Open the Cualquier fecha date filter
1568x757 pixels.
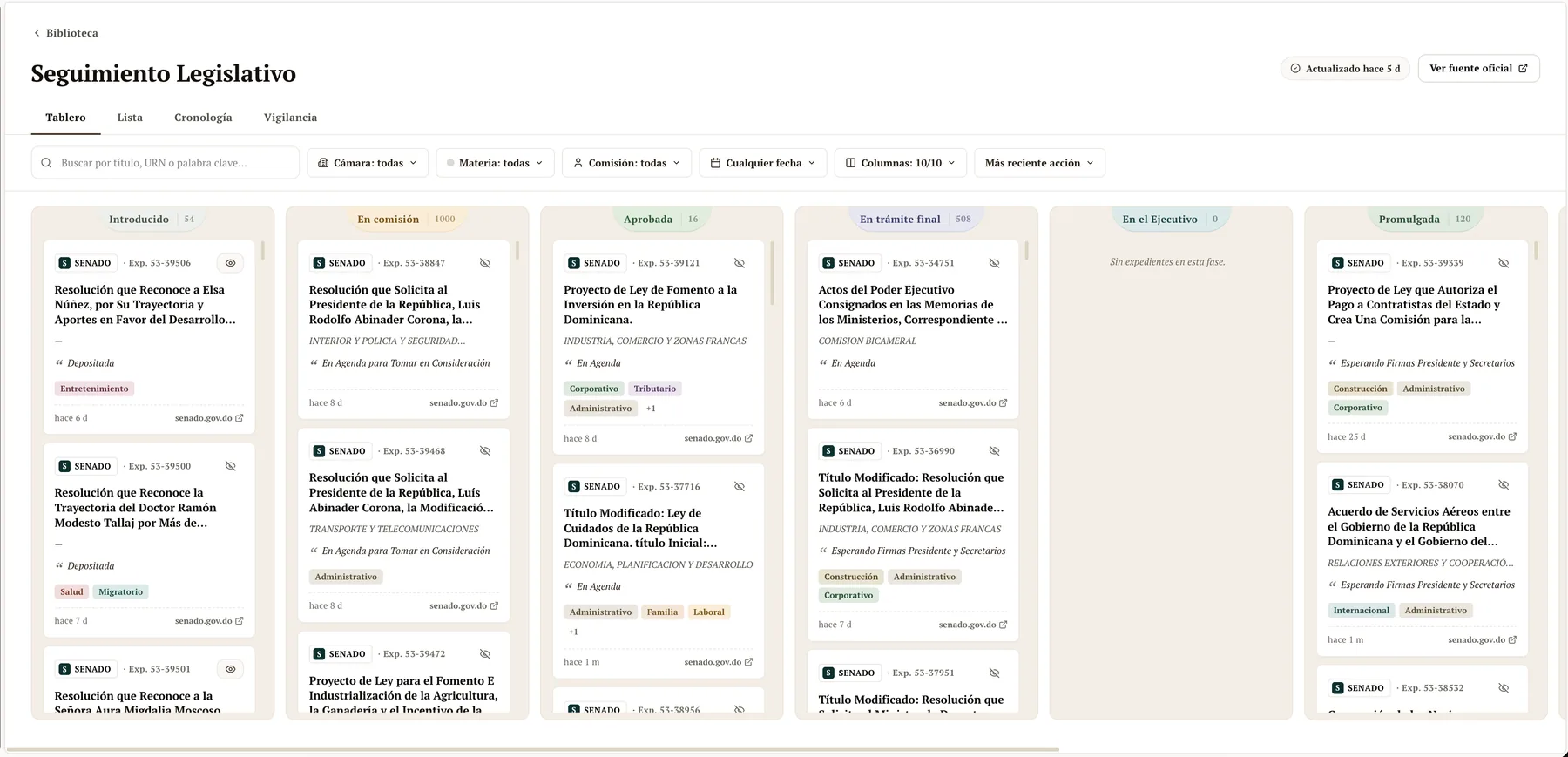click(x=763, y=163)
